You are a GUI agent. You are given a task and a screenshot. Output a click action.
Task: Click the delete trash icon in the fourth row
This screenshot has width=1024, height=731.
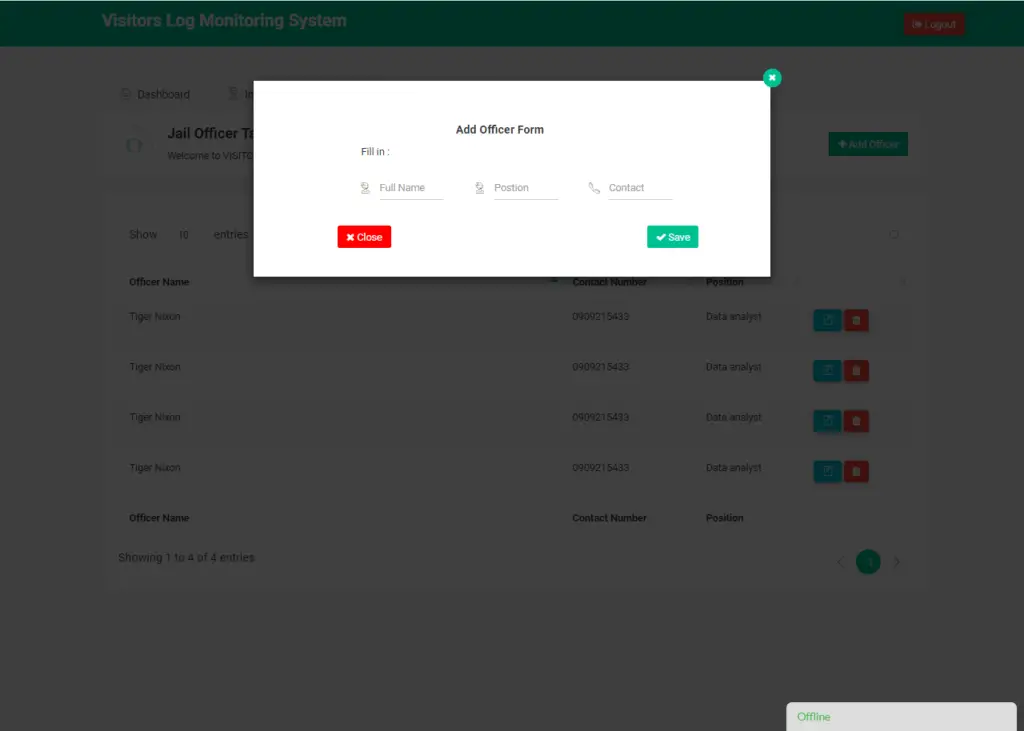[856, 470]
